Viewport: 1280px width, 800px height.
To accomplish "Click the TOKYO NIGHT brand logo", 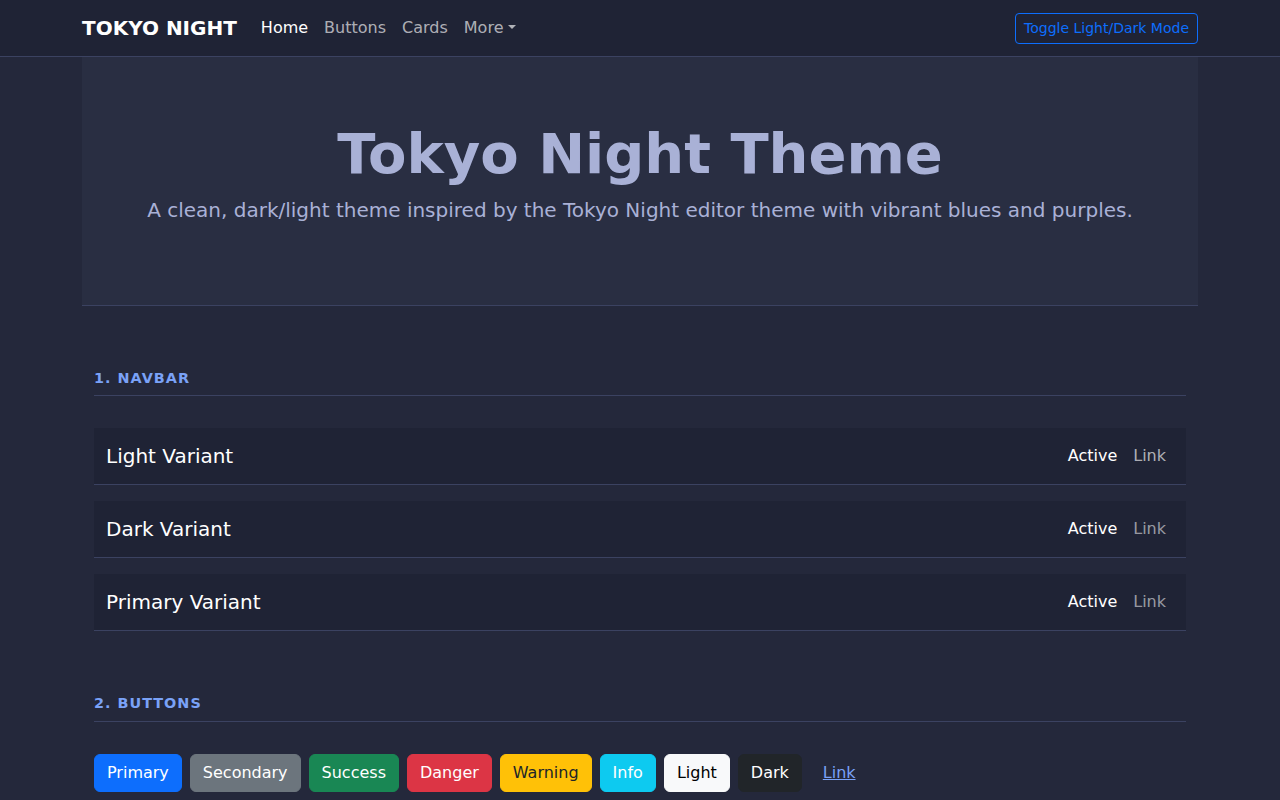I will 159,28.
